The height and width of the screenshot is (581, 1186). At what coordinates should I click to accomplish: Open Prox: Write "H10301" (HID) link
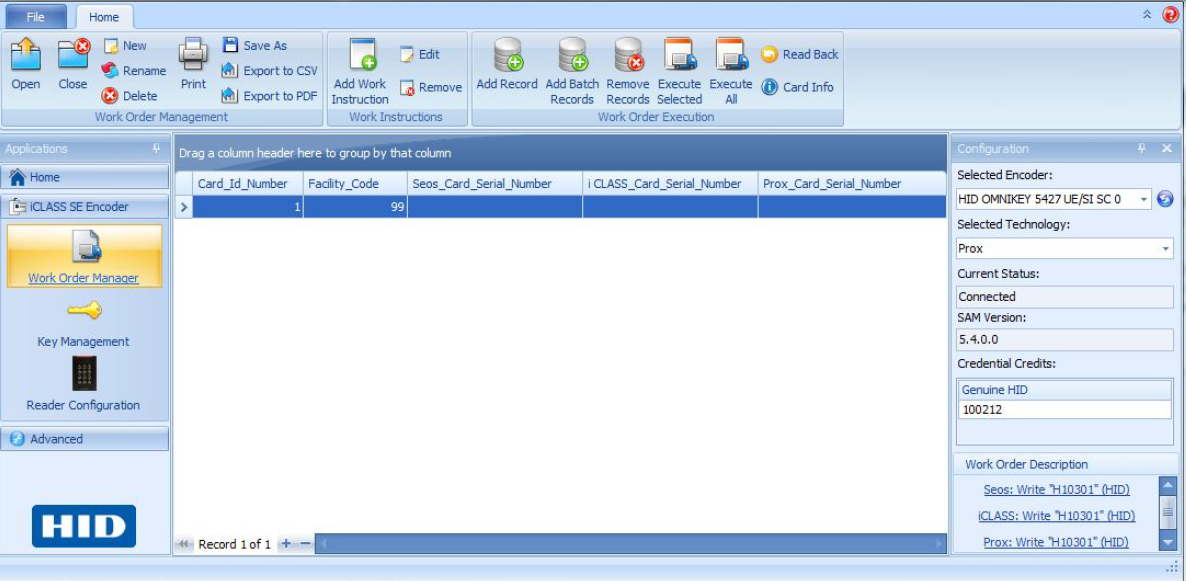[1057, 542]
